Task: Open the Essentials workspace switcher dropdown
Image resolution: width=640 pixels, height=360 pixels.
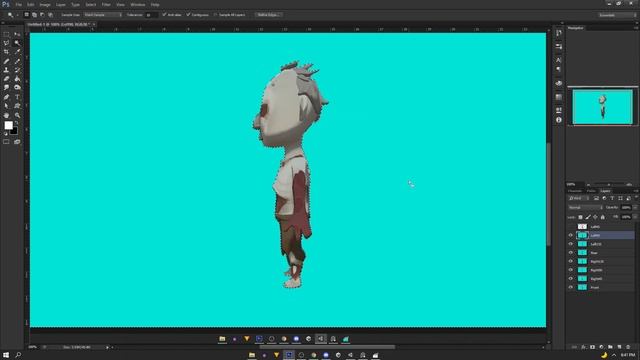Action: tap(617, 15)
